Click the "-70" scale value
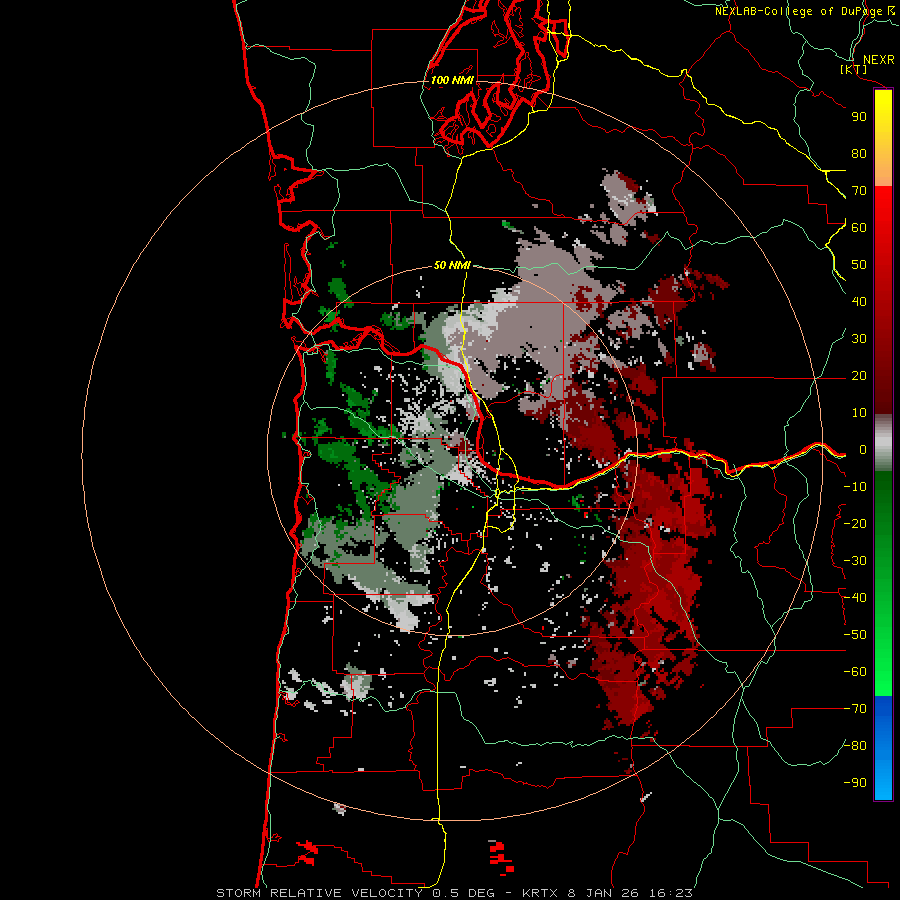This screenshot has height=900, width=900. (x=855, y=709)
